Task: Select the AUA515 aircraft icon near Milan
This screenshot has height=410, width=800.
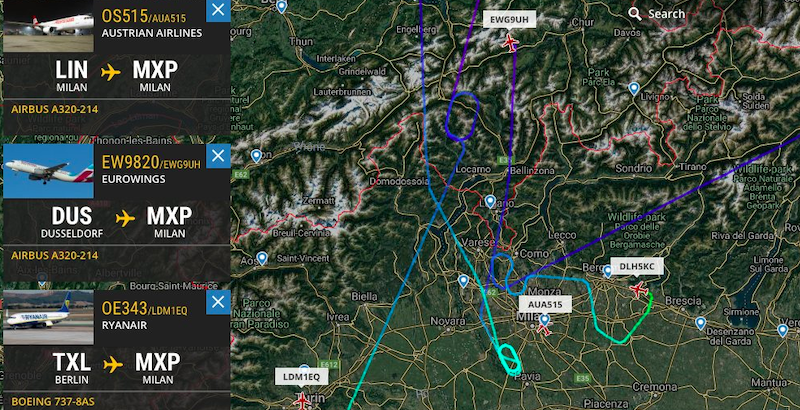Action: [x=544, y=329]
